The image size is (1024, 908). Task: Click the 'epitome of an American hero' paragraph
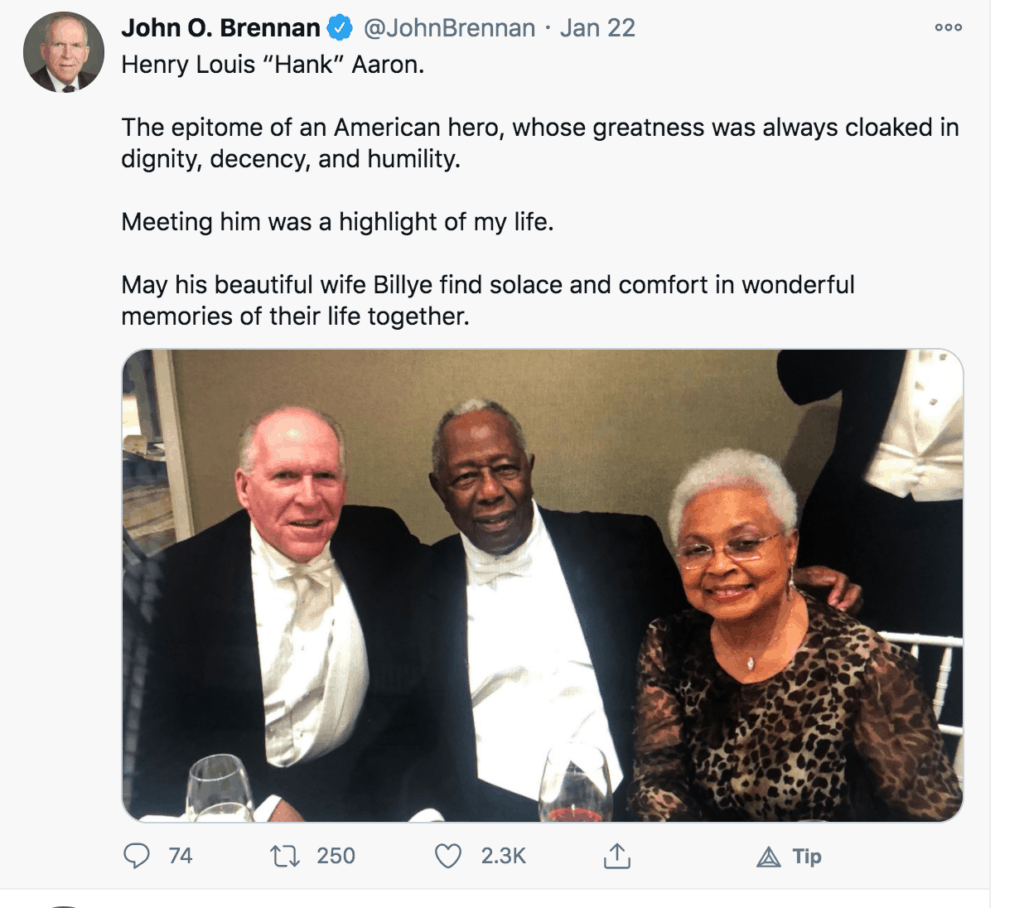pos(540,143)
